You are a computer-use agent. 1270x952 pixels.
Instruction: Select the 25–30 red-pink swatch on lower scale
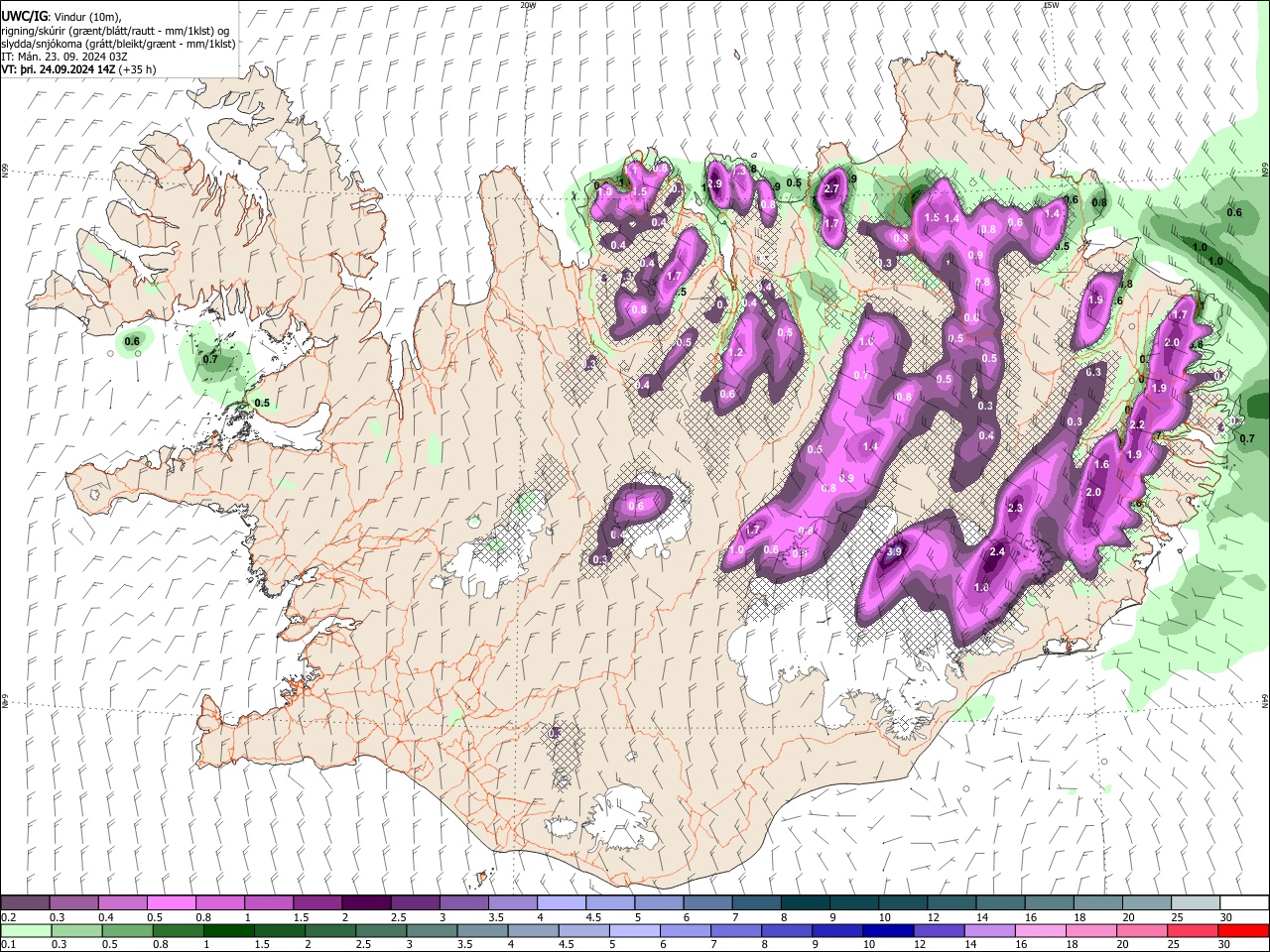click(1191, 930)
